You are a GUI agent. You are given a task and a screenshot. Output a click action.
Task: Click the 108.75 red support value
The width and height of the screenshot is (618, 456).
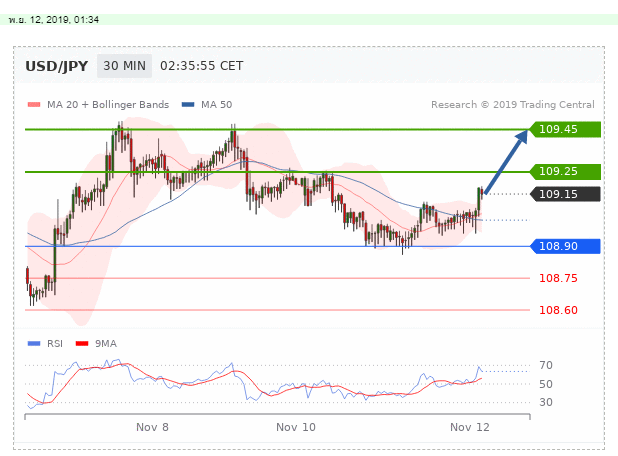click(558, 278)
